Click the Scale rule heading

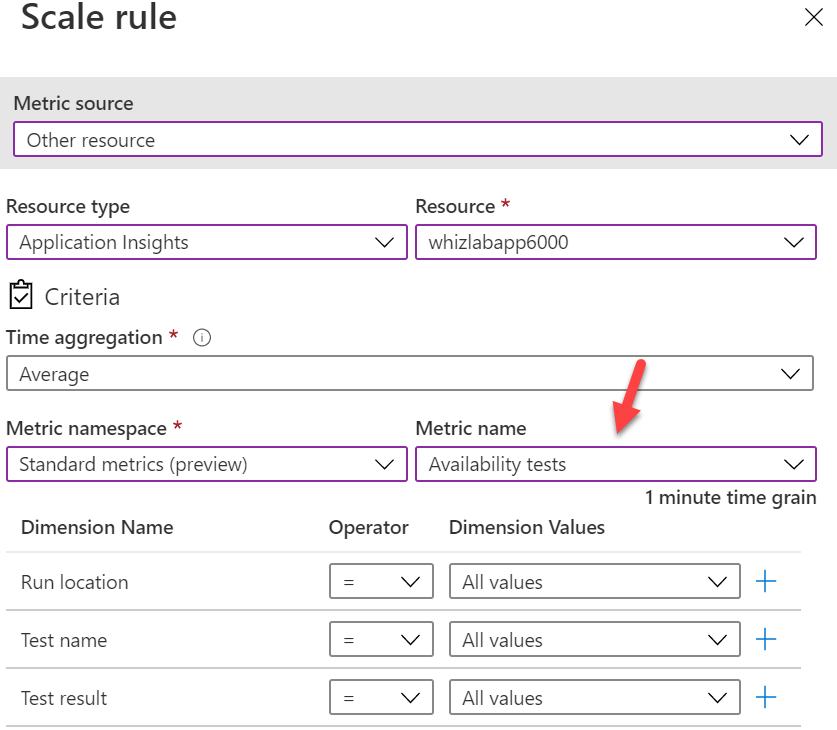(x=98, y=18)
